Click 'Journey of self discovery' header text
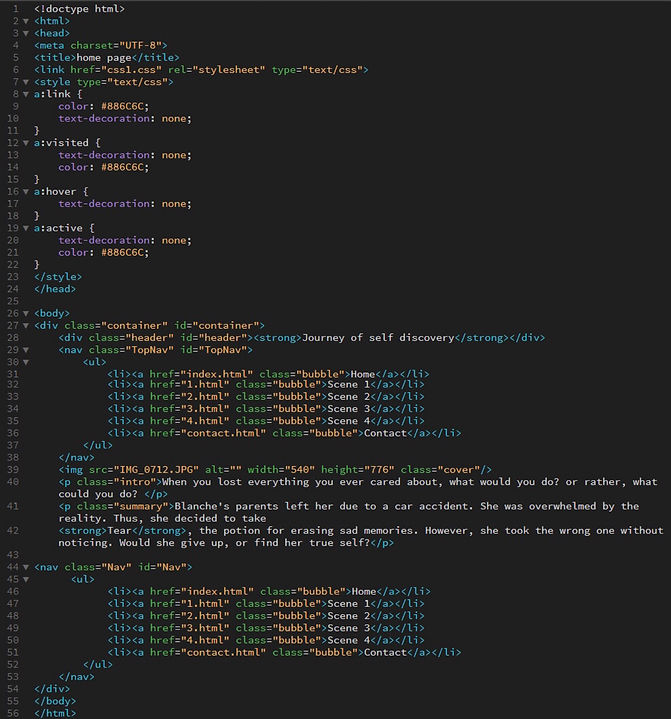 (x=378, y=338)
